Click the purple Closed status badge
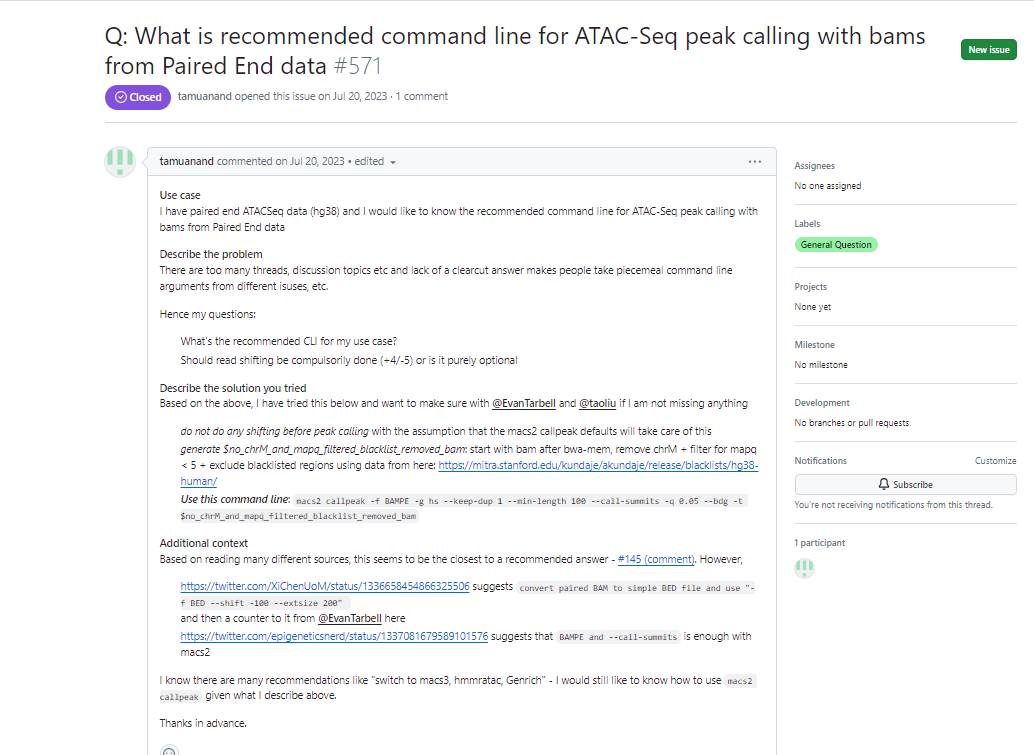 (x=138, y=97)
